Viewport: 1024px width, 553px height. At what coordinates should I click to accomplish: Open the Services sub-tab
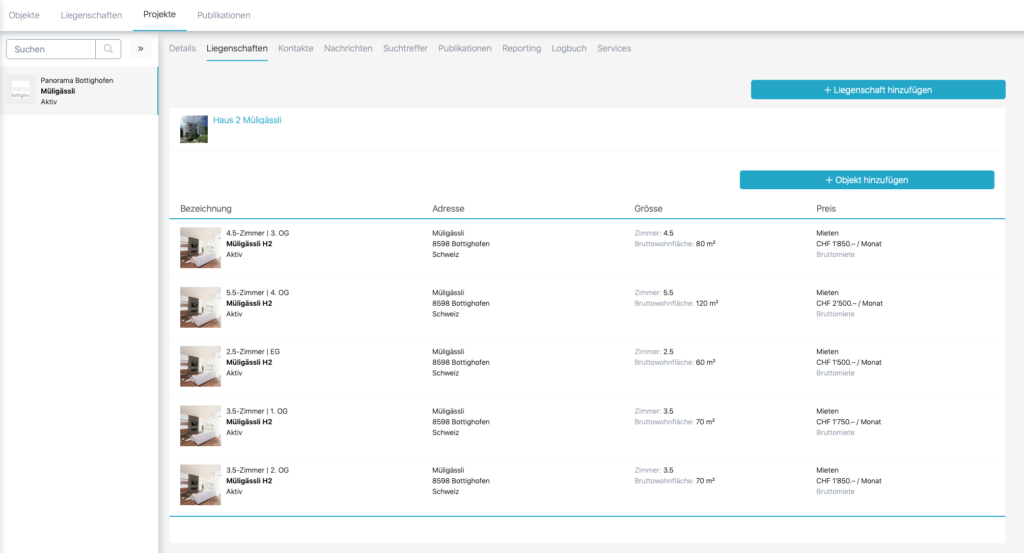(614, 48)
